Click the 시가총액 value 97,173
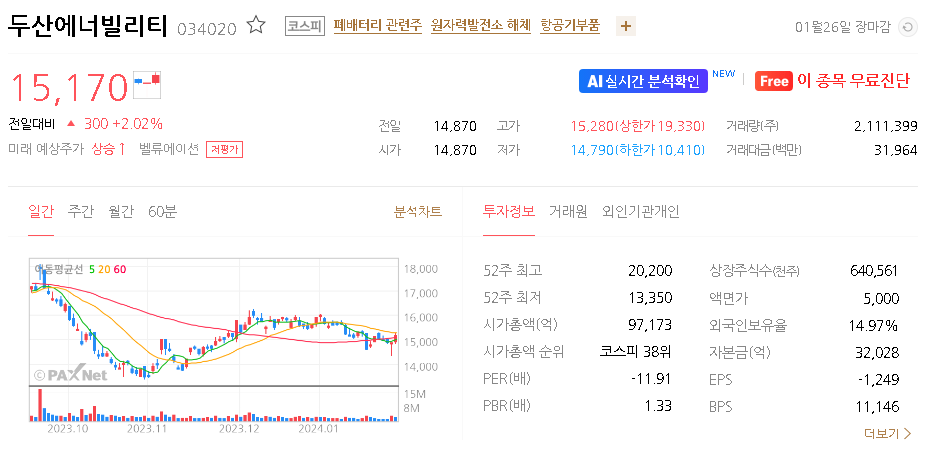This screenshot has width=925, height=453. (x=650, y=324)
